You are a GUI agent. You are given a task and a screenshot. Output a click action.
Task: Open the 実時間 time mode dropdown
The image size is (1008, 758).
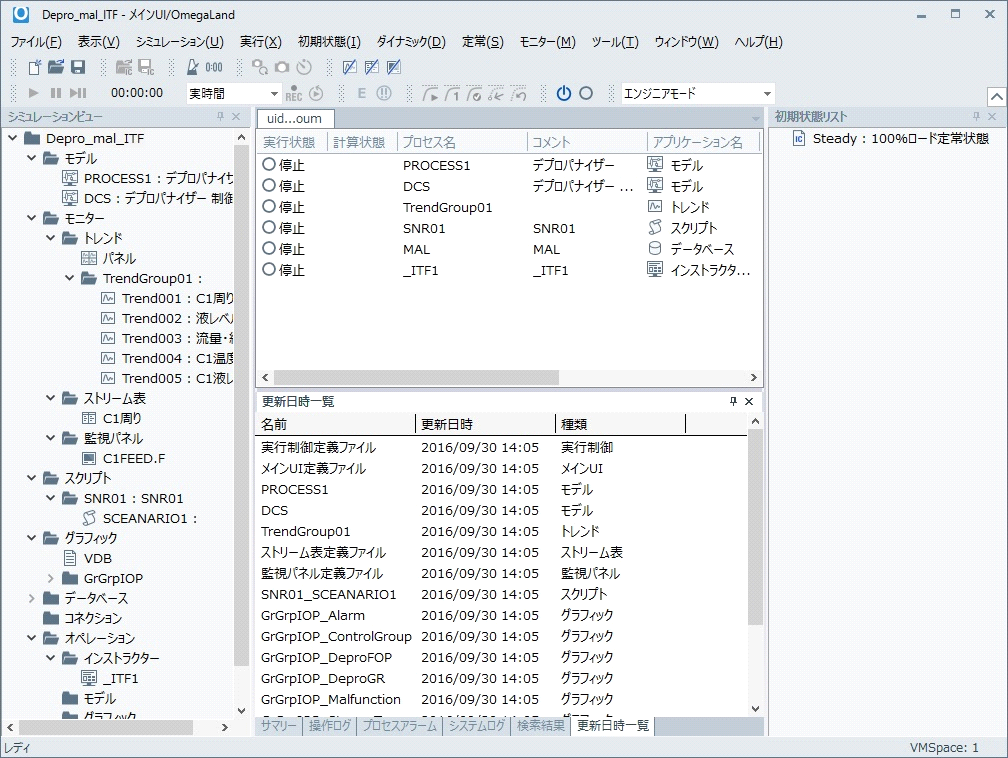(275, 92)
